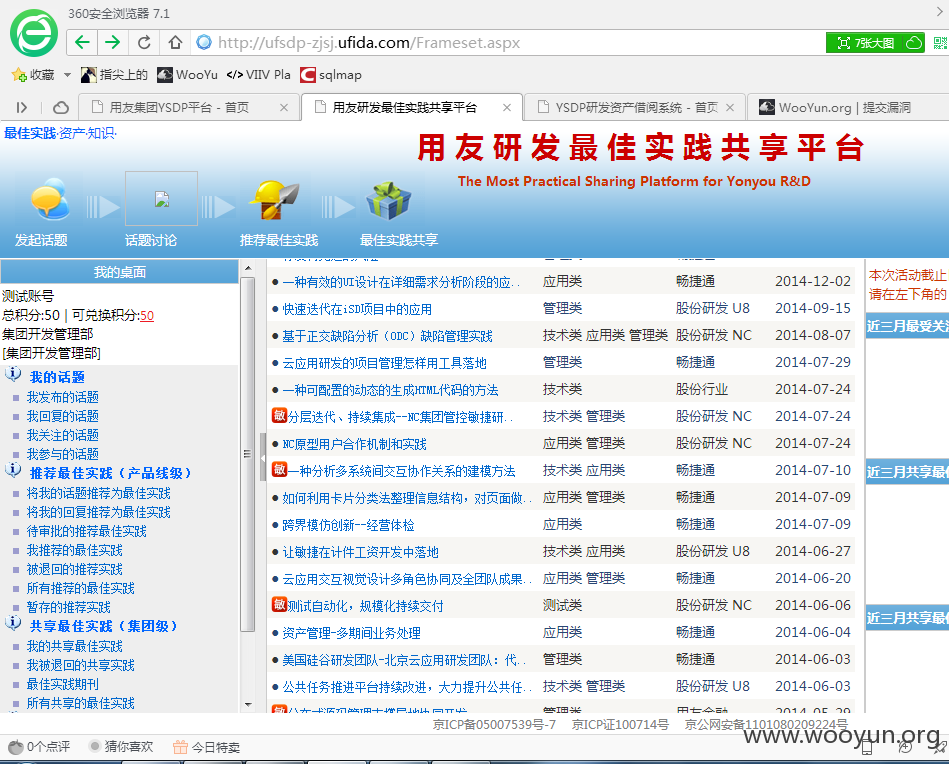Open 我关注的话题 in sidebar
949x764 pixels.
click(x=62, y=435)
